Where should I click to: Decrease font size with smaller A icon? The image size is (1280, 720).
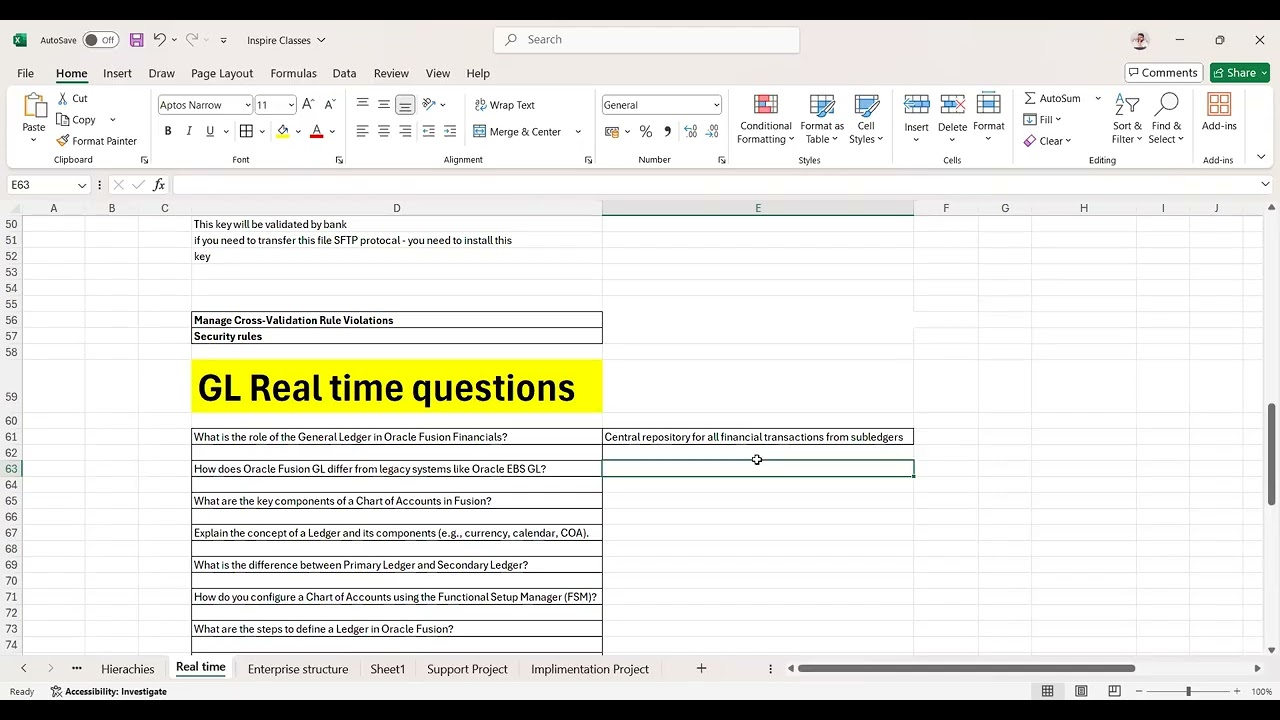point(330,105)
